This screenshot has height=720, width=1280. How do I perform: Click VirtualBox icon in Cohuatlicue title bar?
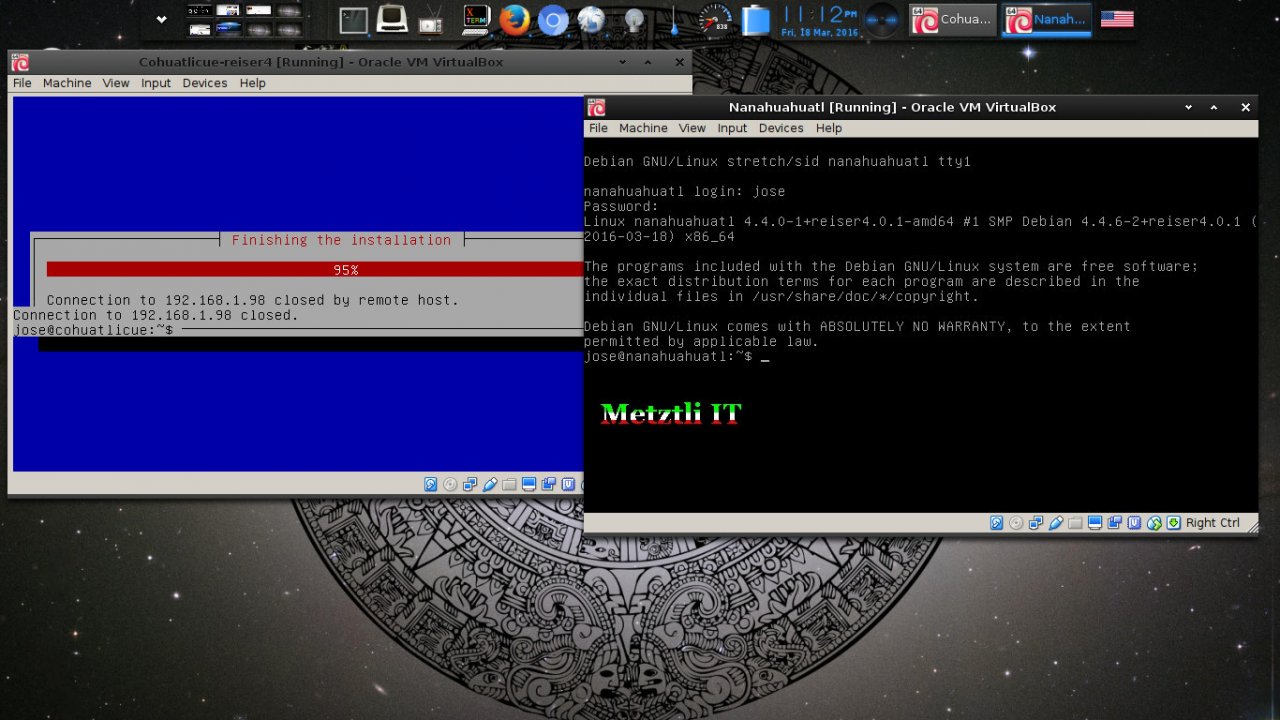(x=20, y=62)
